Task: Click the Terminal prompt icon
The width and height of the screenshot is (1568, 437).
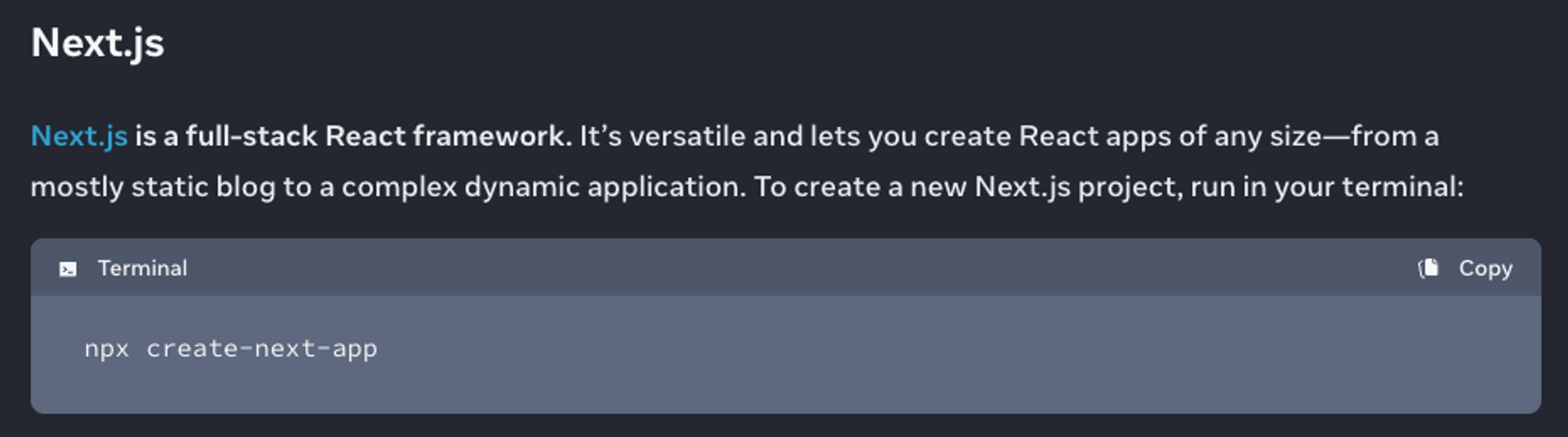Action: [68, 269]
